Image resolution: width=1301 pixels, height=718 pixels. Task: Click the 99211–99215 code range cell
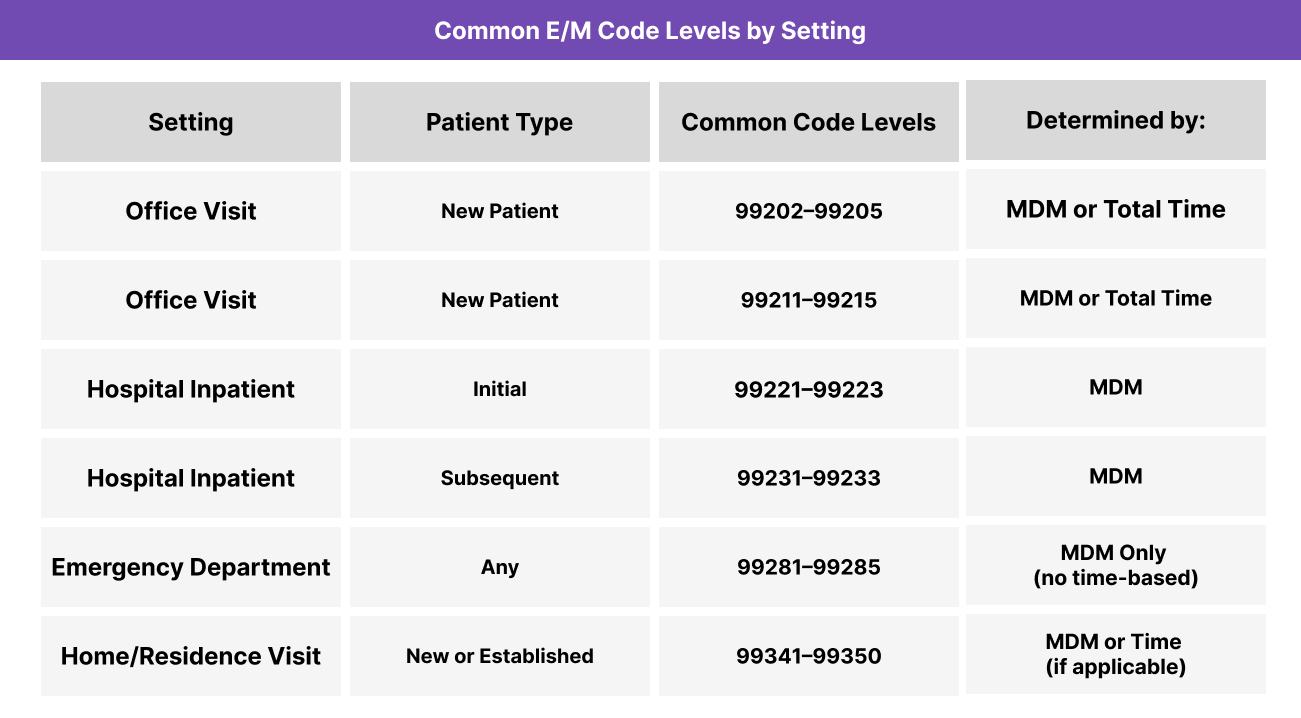coord(808,300)
